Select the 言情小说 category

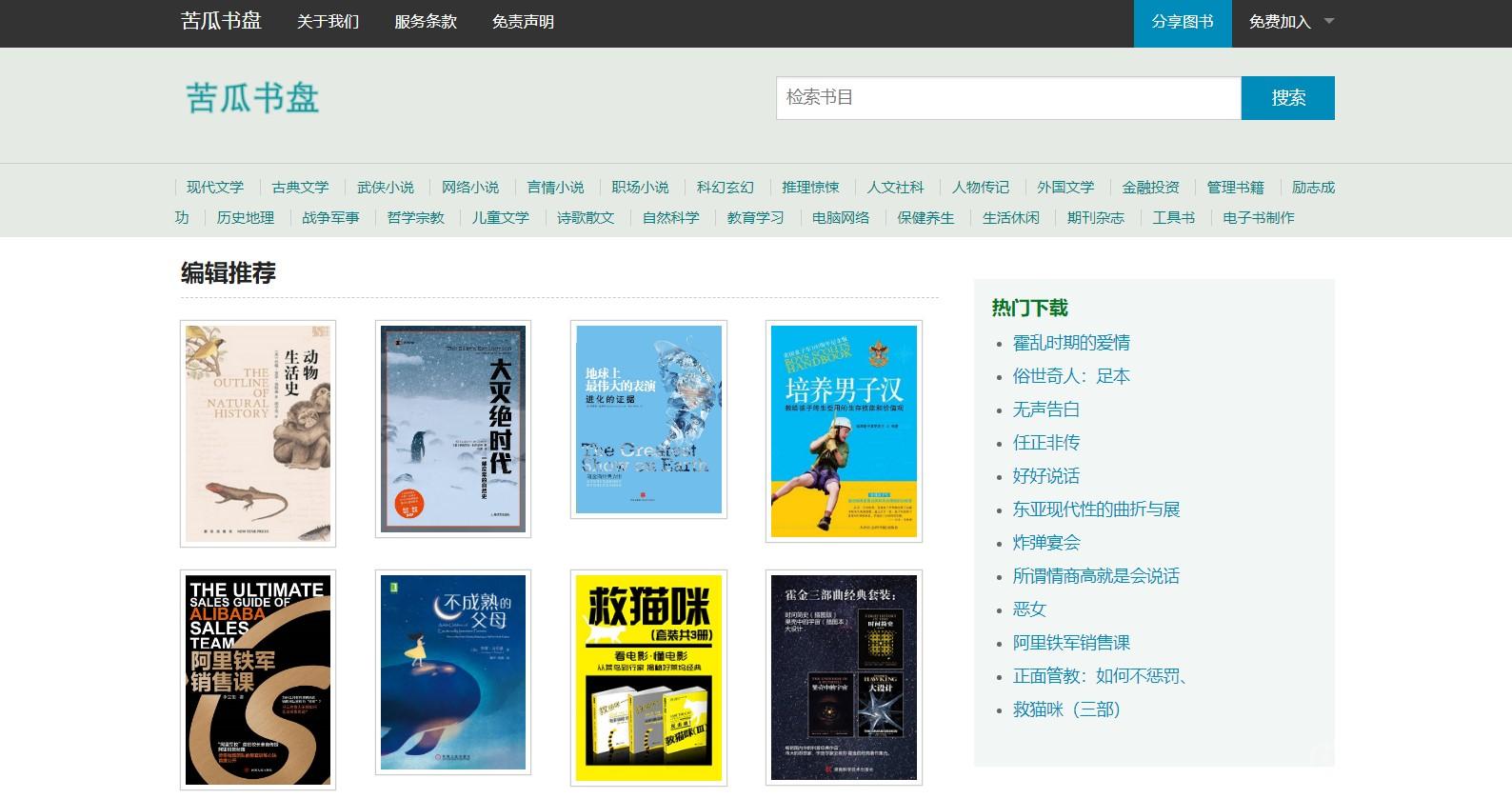[x=555, y=188]
